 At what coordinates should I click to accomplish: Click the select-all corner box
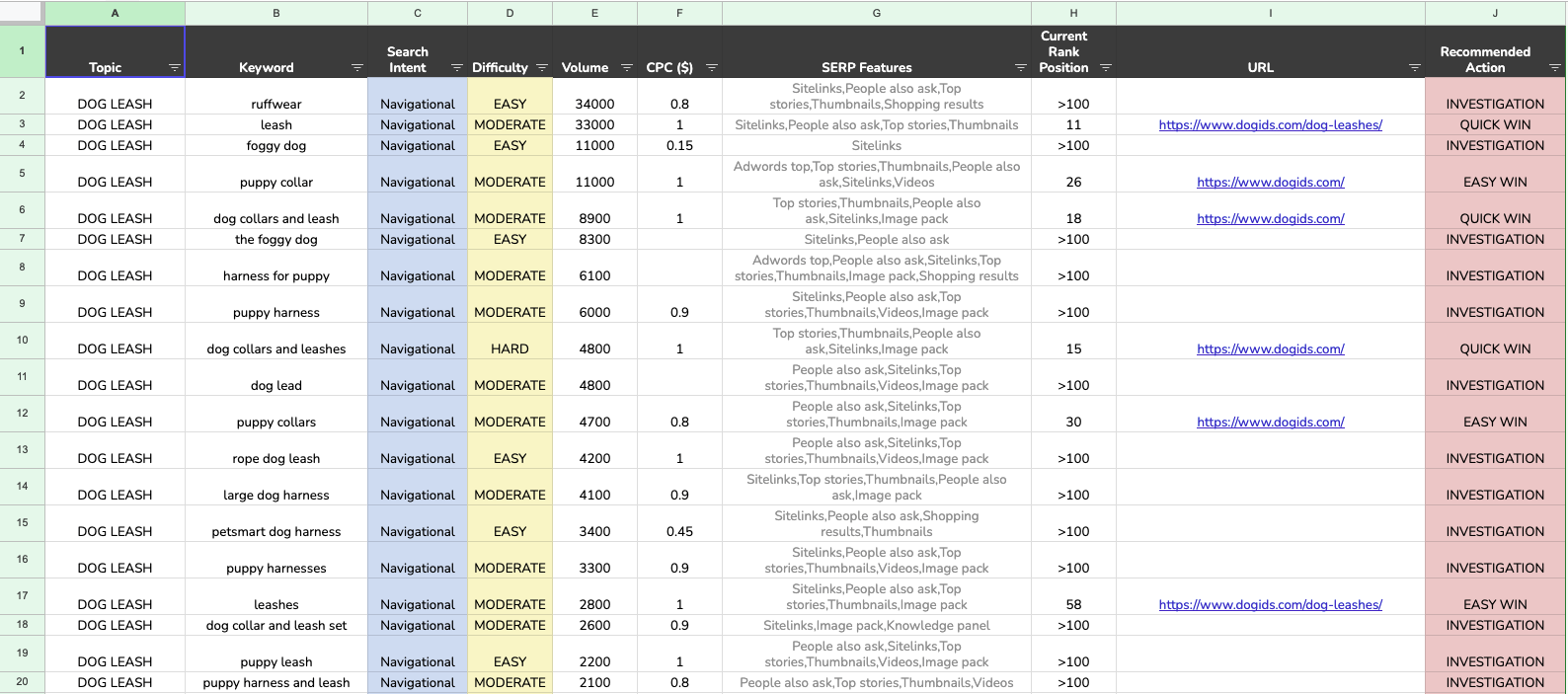coord(22,13)
